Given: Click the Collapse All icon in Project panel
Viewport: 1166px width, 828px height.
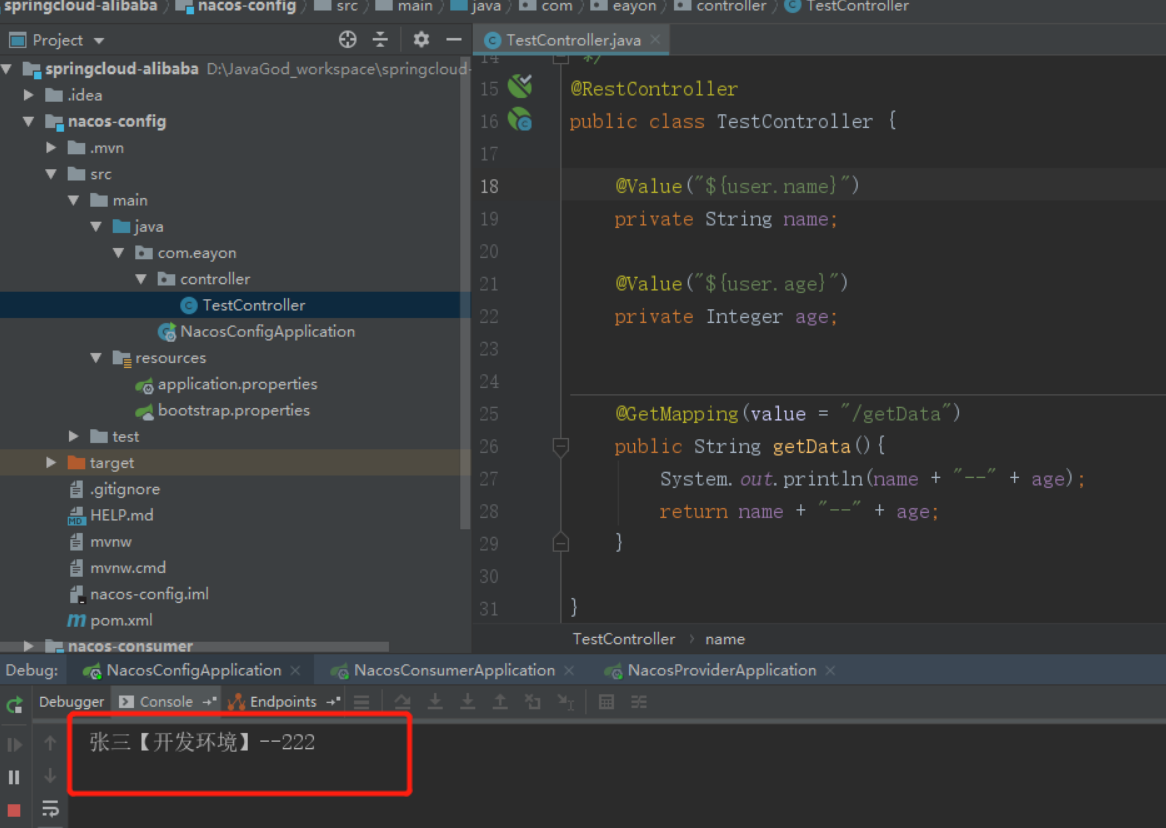Looking at the screenshot, I should pyautogui.click(x=381, y=39).
